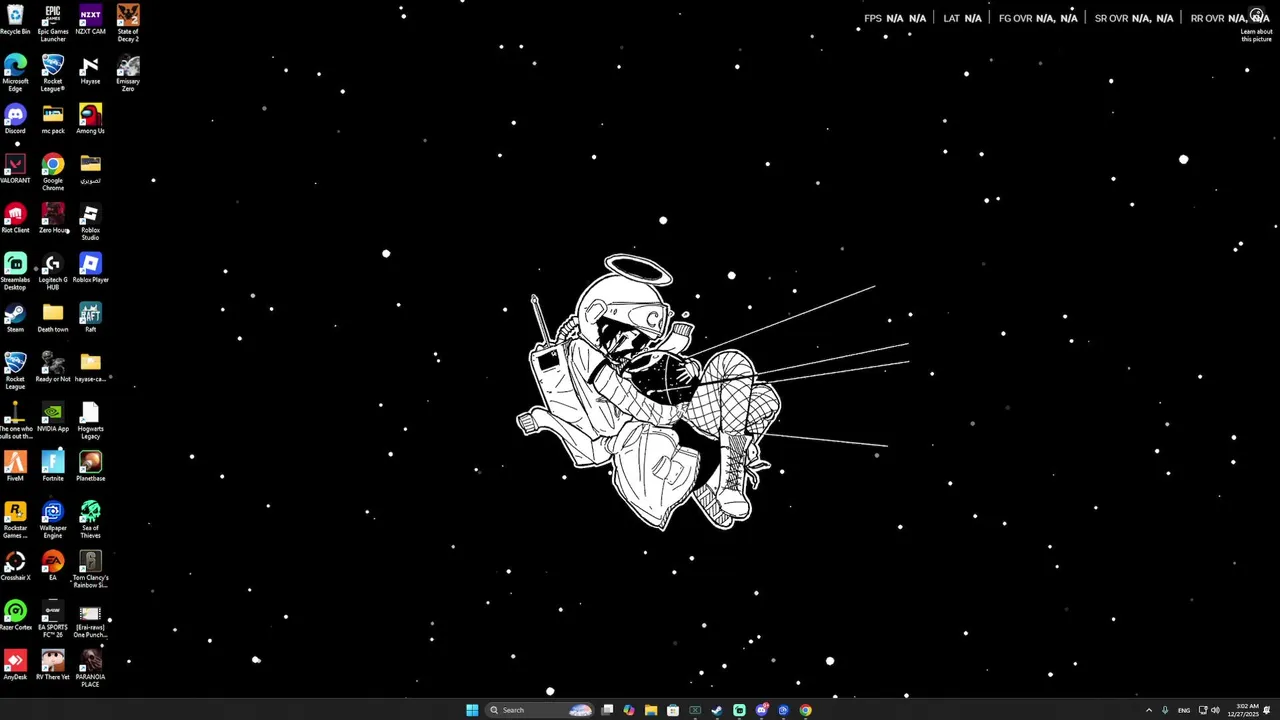
Task: Click the microphone icon in system tray
Action: 1165,710
